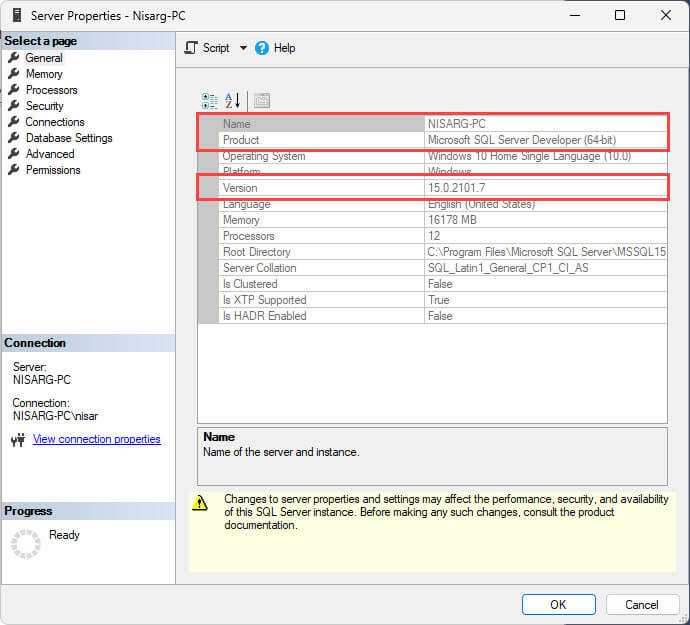This screenshot has height=625, width=690.
Task: Click the Permissions page wrench icon
Action: (x=14, y=169)
